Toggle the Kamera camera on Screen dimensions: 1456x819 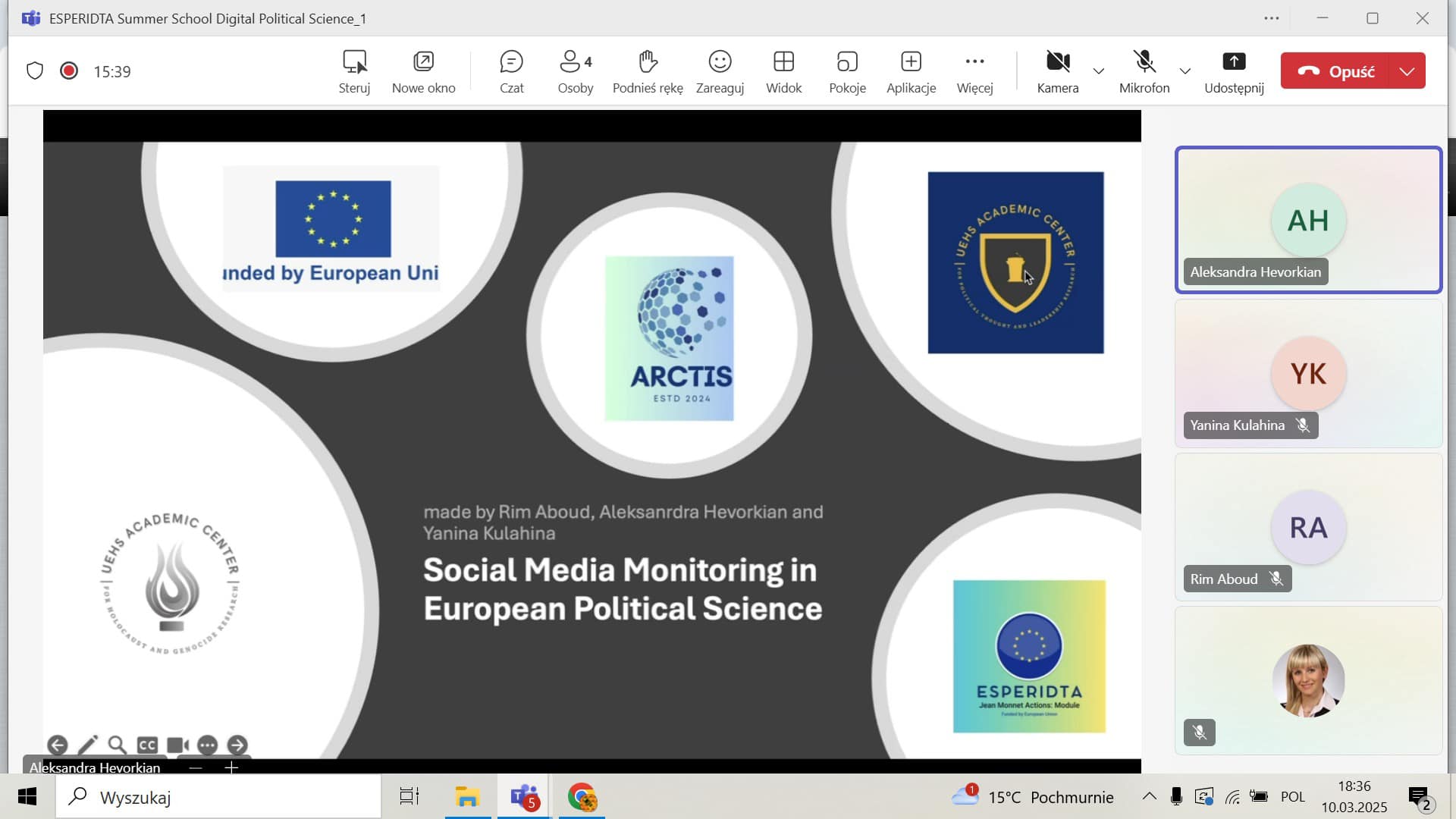[1057, 72]
